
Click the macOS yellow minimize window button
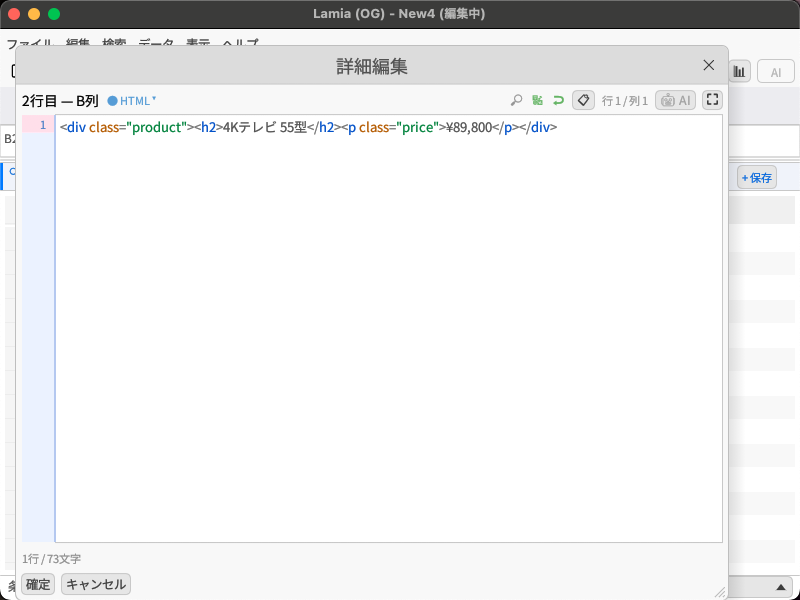34,14
